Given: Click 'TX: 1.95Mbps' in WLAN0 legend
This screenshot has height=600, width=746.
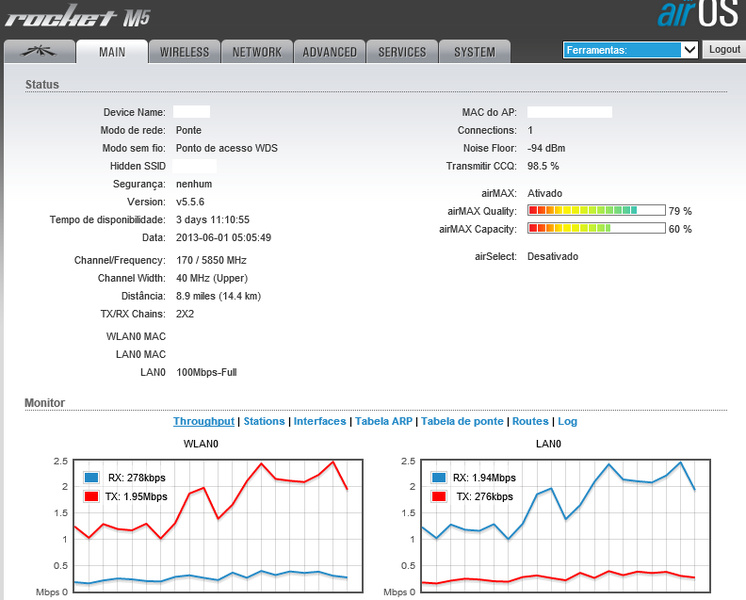Looking at the screenshot, I should pyautogui.click(x=136, y=497).
